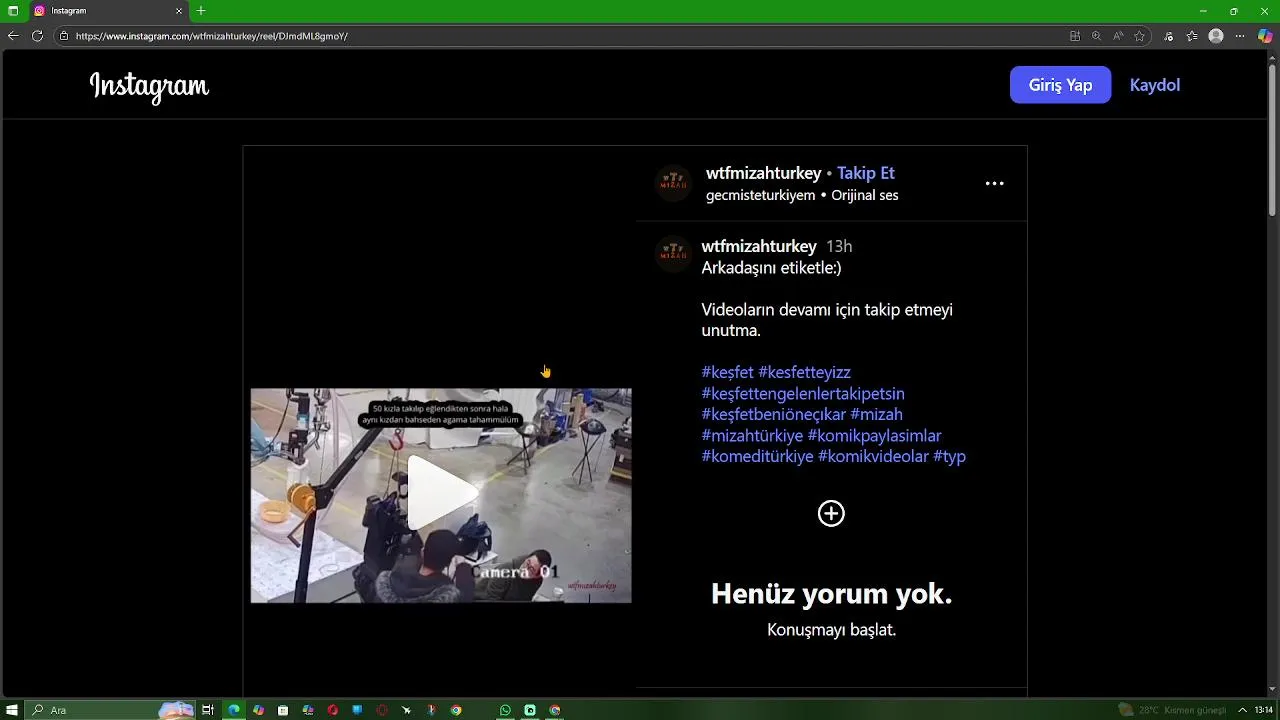
Task: View site information lock icon
Action: coord(64,36)
